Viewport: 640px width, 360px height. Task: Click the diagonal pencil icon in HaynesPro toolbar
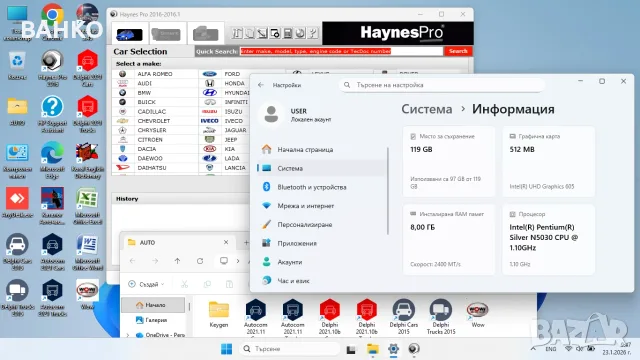point(262,33)
